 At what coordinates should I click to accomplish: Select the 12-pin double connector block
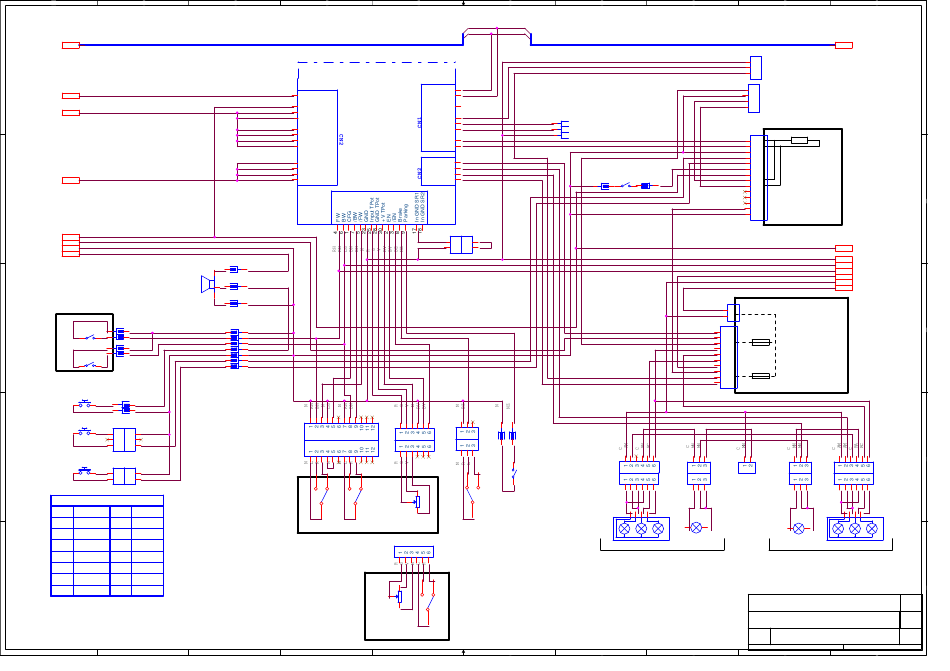coord(341,440)
